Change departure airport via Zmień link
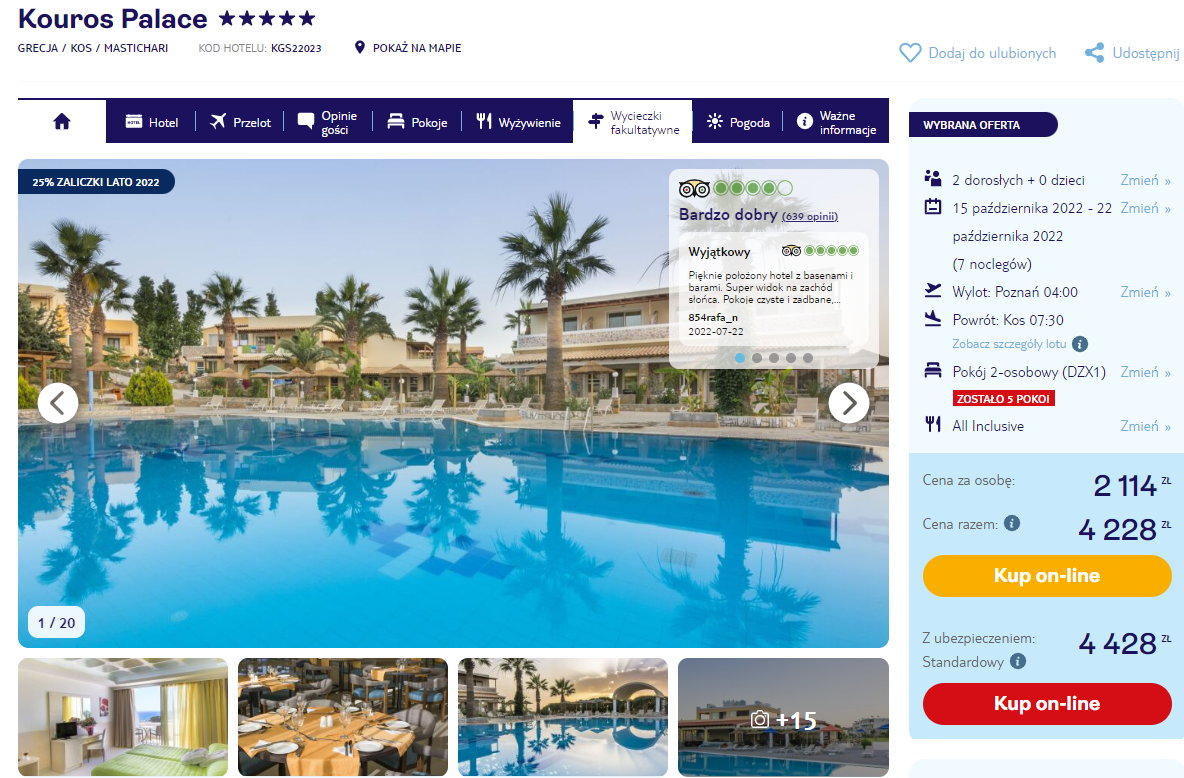The height and width of the screenshot is (778, 1184). 1145,292
